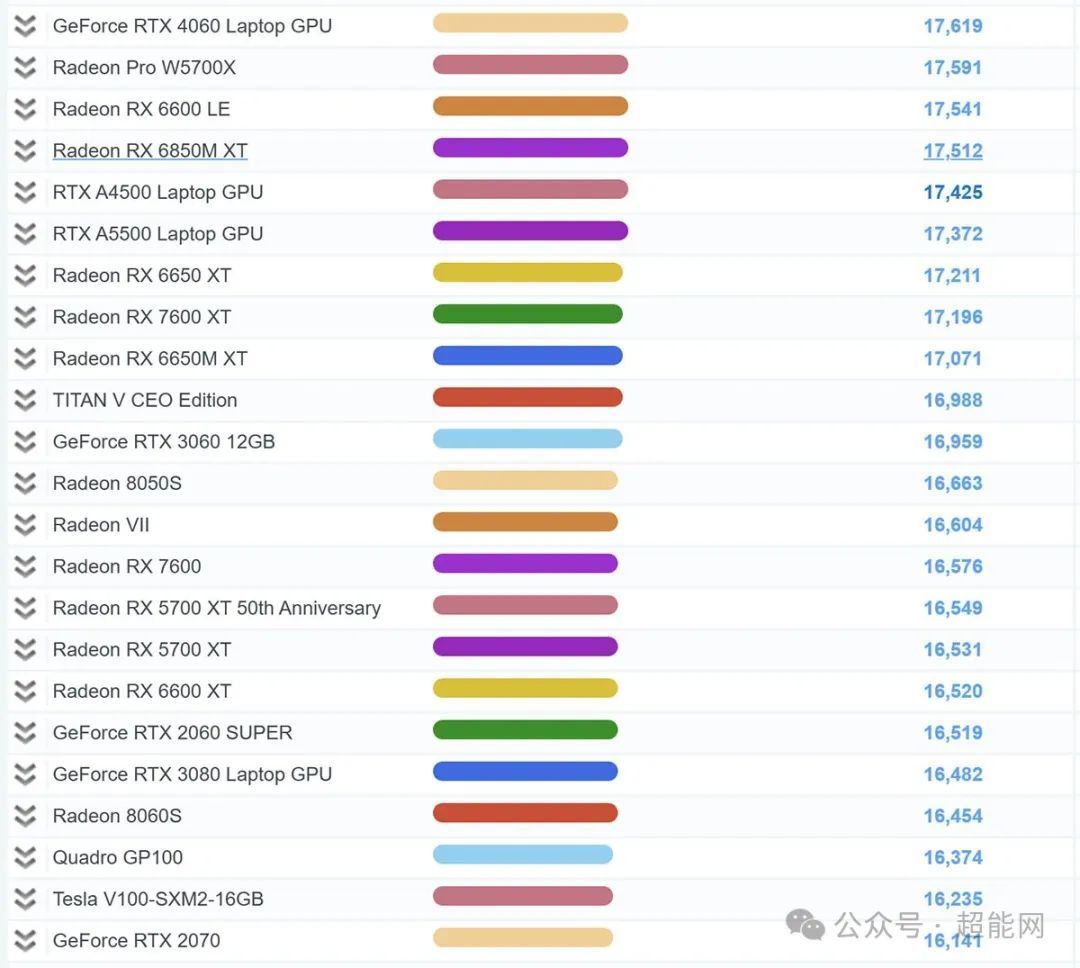Open the Radeon RX 6600 LE link
The height and width of the screenshot is (968, 1080).
141,109
